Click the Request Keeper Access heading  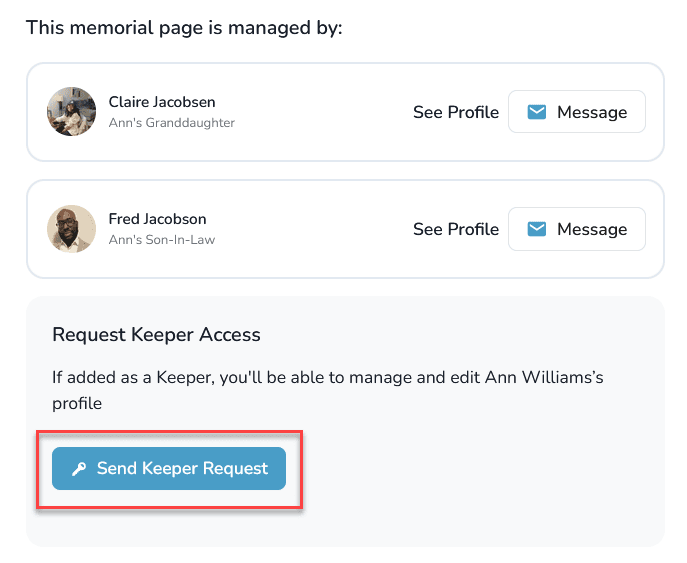(156, 335)
